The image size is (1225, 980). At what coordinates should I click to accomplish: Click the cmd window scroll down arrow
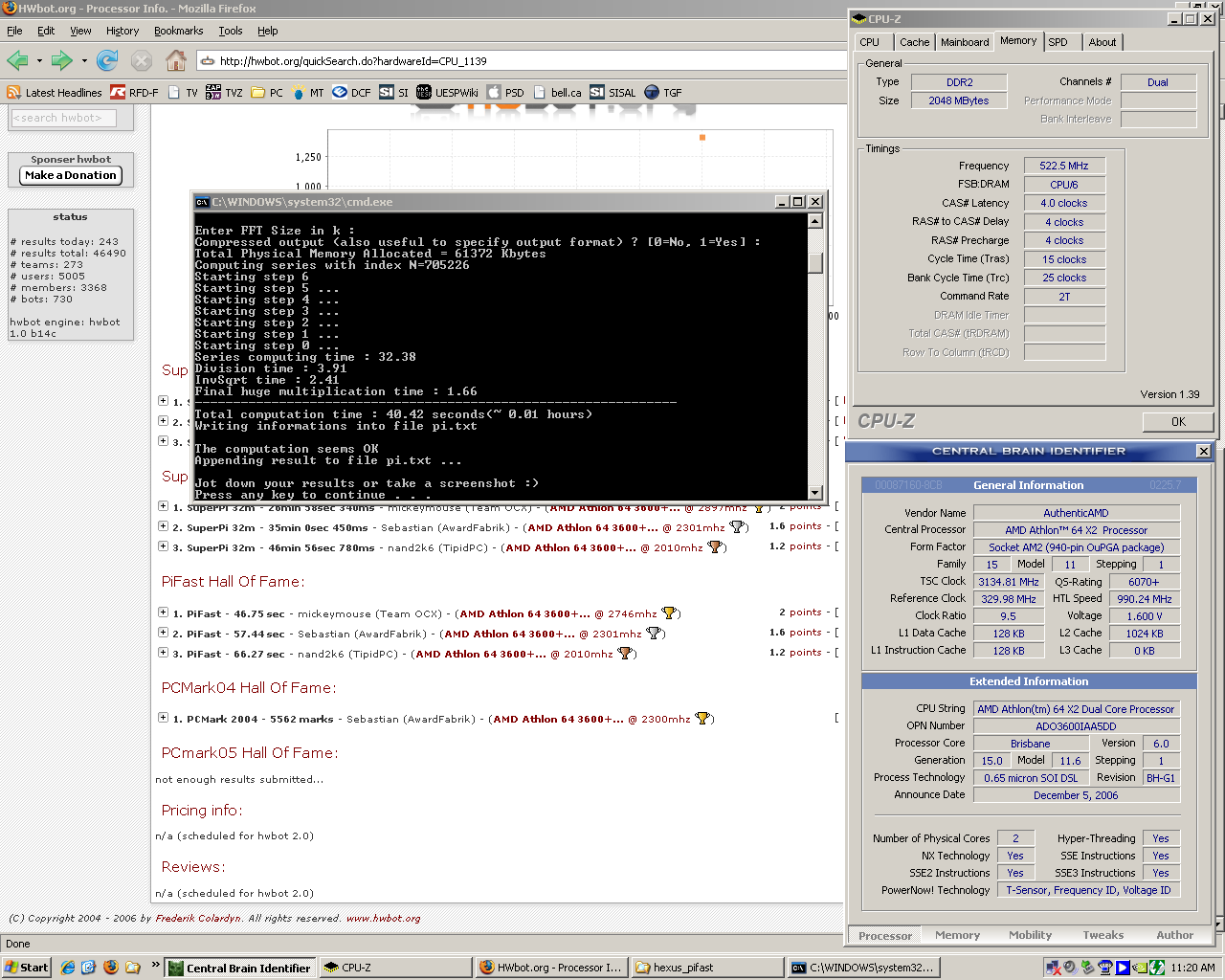[815, 493]
